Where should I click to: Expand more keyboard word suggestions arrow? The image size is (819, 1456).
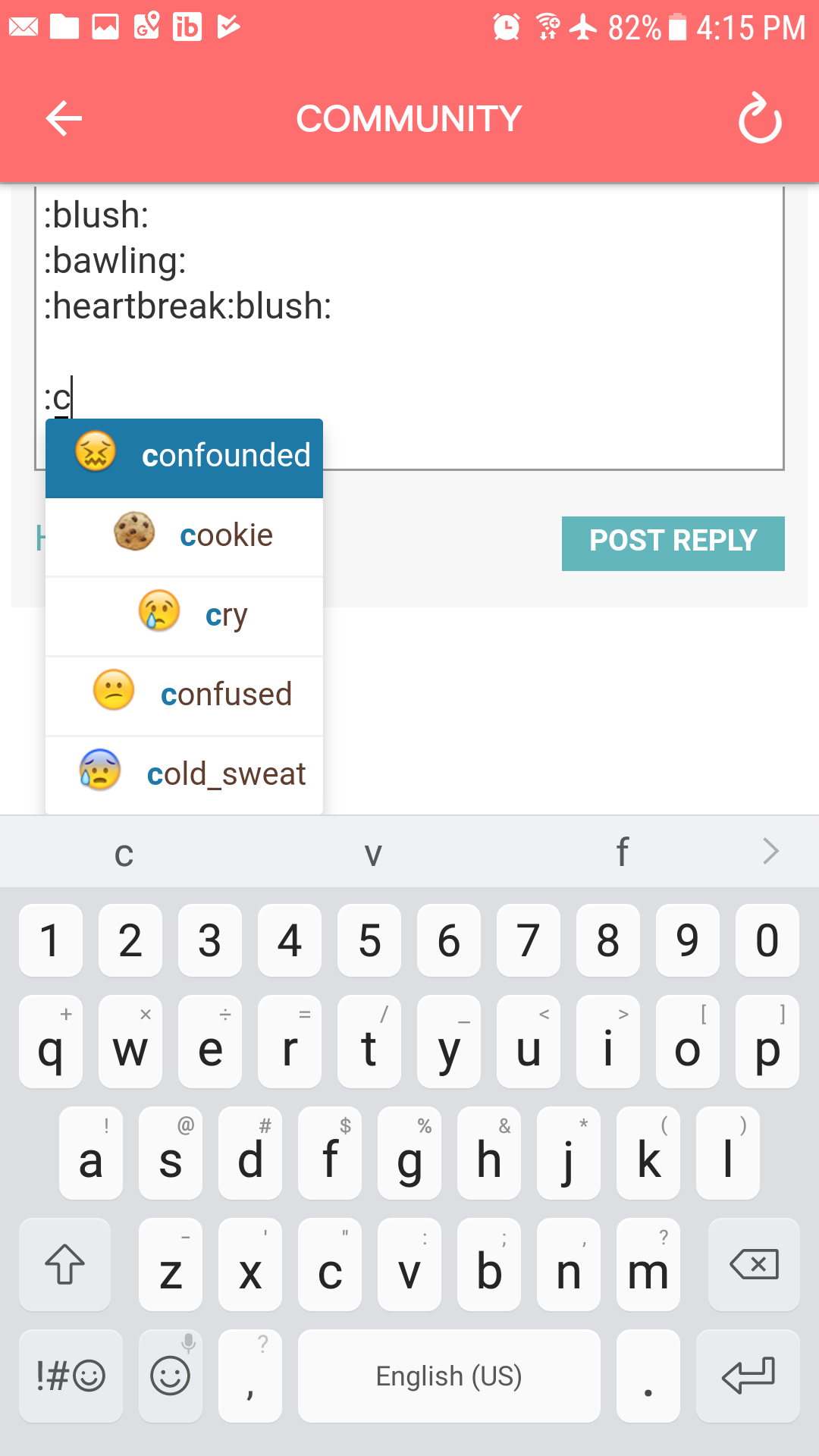click(x=770, y=852)
